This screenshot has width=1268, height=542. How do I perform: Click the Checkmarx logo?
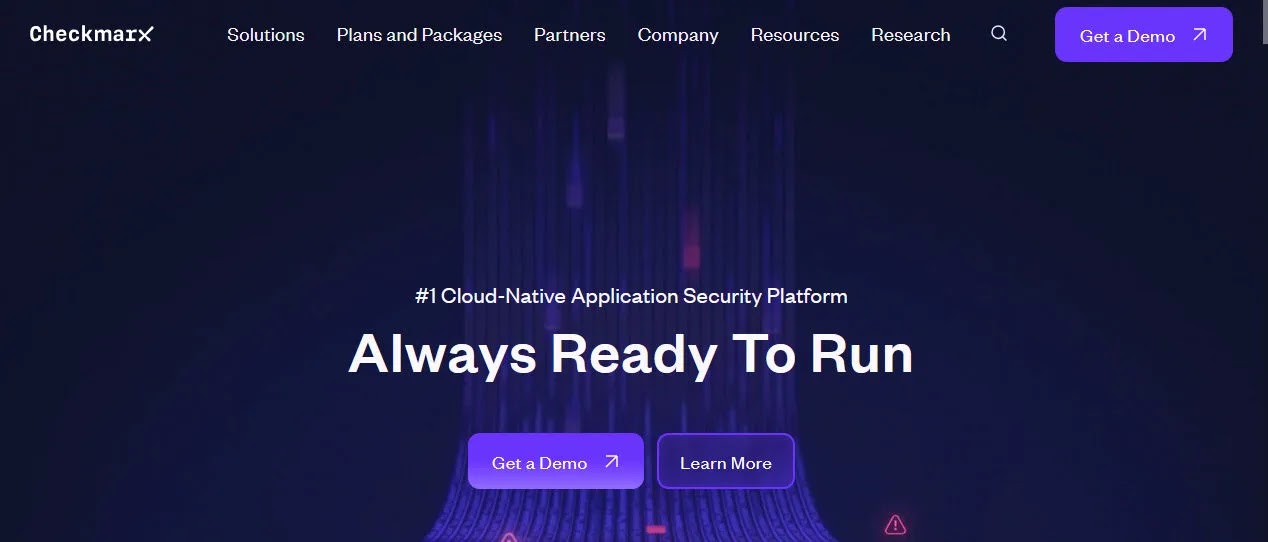coord(91,34)
